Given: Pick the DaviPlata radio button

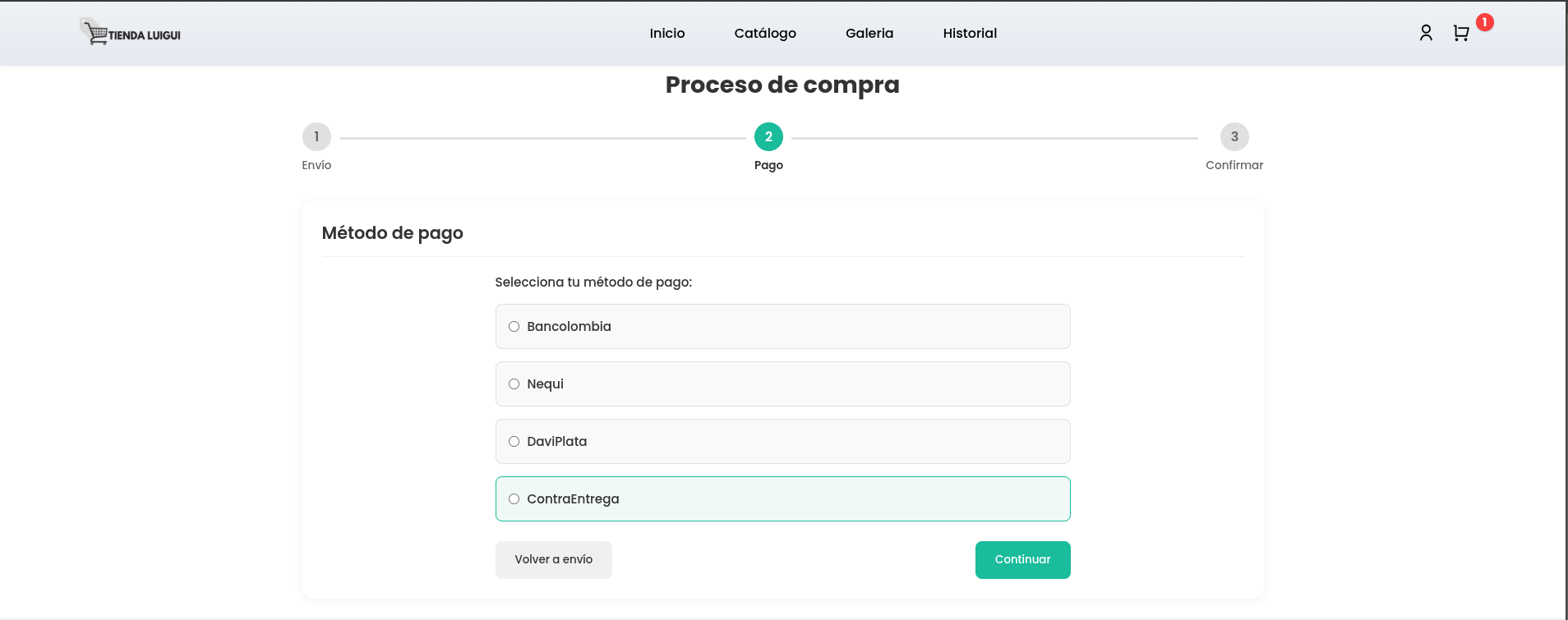Looking at the screenshot, I should [514, 442].
